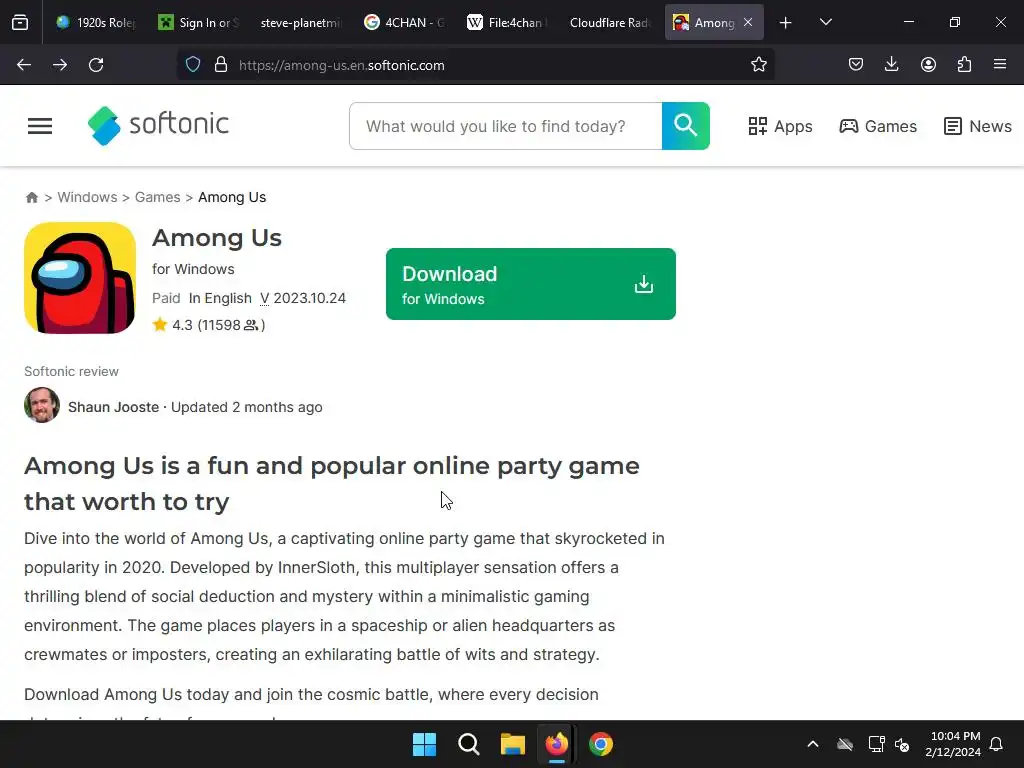
Task: Go to Softonic homepage via the logo
Action: pyautogui.click(x=158, y=125)
